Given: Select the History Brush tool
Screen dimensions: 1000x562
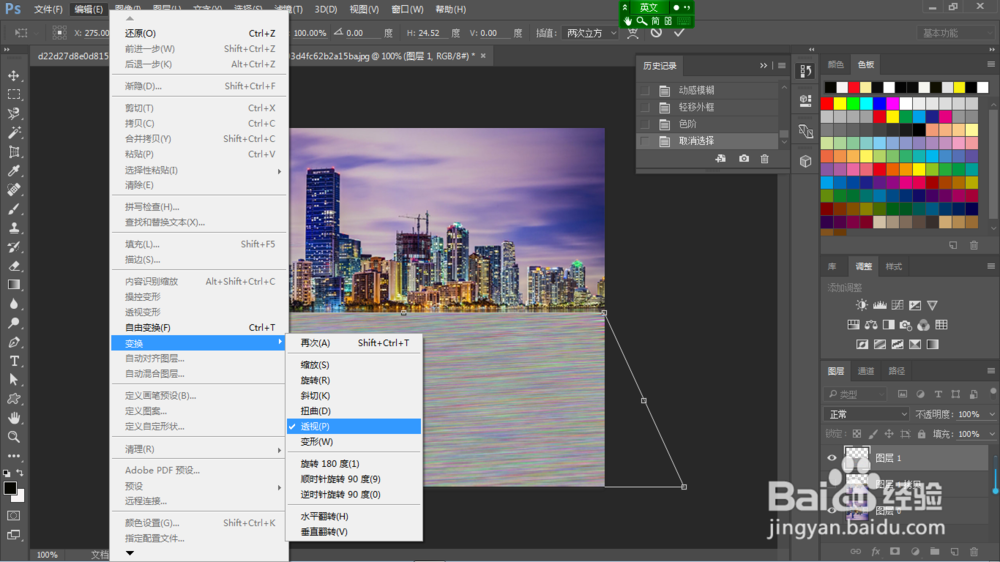Looking at the screenshot, I should click(x=13, y=247).
